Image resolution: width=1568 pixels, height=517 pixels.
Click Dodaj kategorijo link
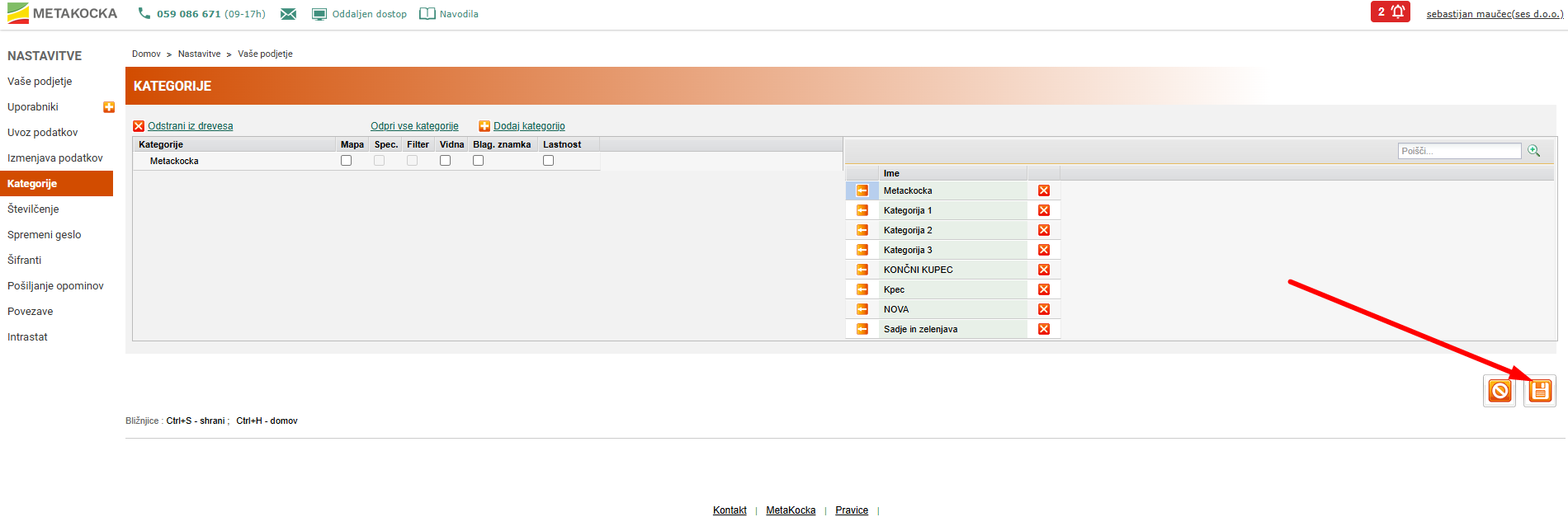529,126
